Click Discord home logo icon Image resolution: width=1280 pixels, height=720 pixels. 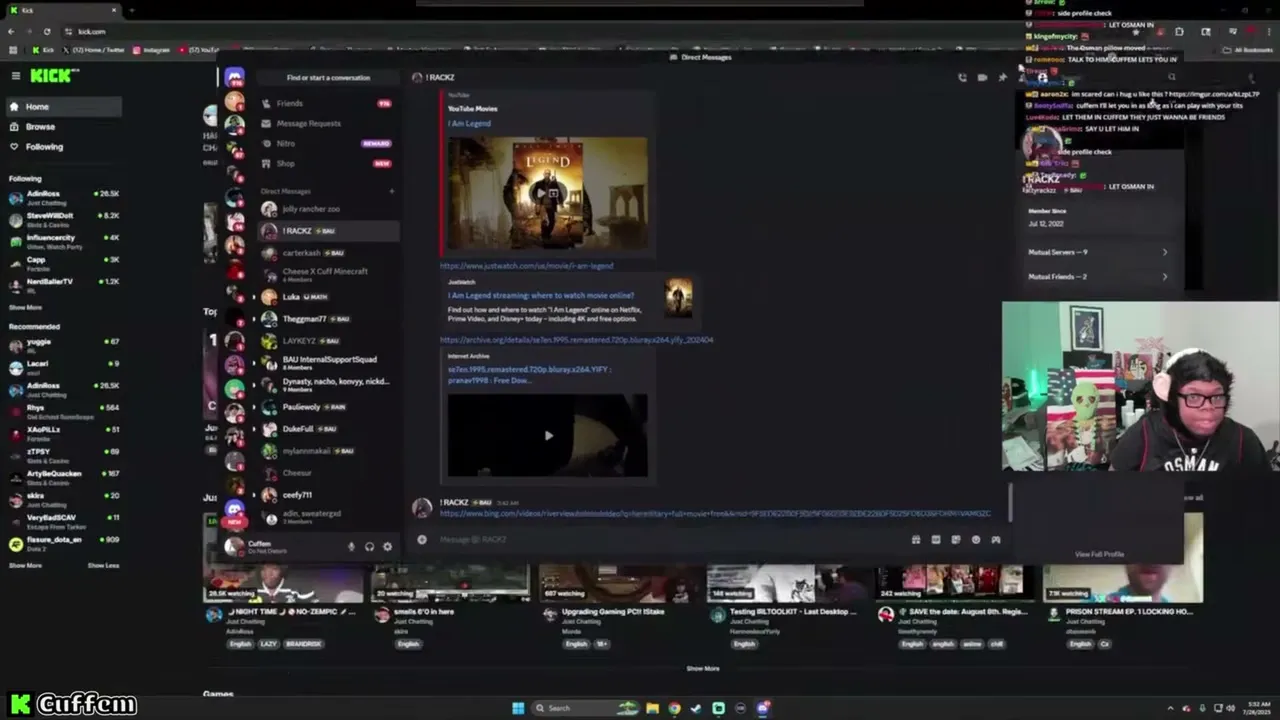234,77
